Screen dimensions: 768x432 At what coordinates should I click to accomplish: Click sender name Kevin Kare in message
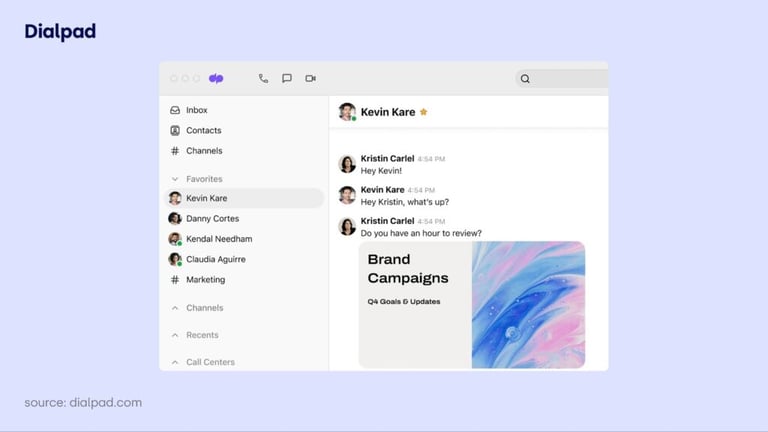pos(383,190)
